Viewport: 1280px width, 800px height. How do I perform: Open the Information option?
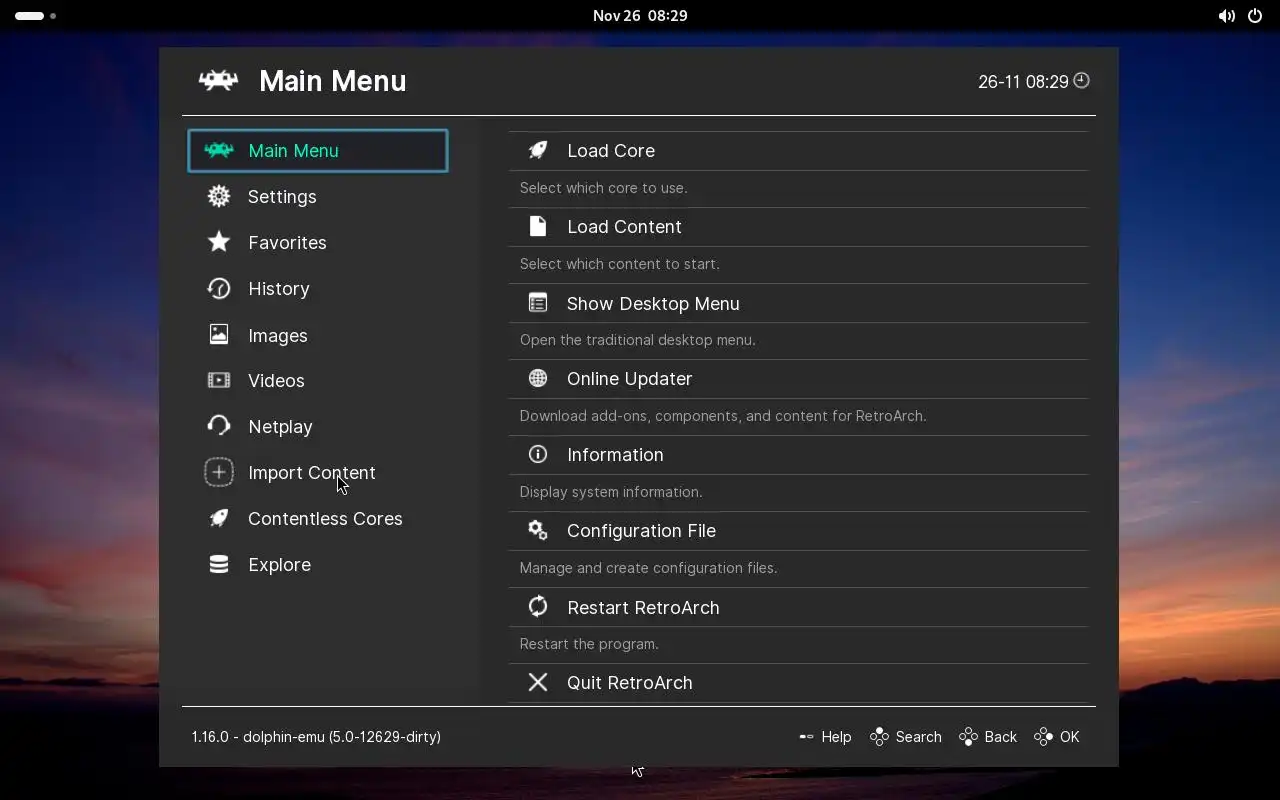click(x=798, y=455)
